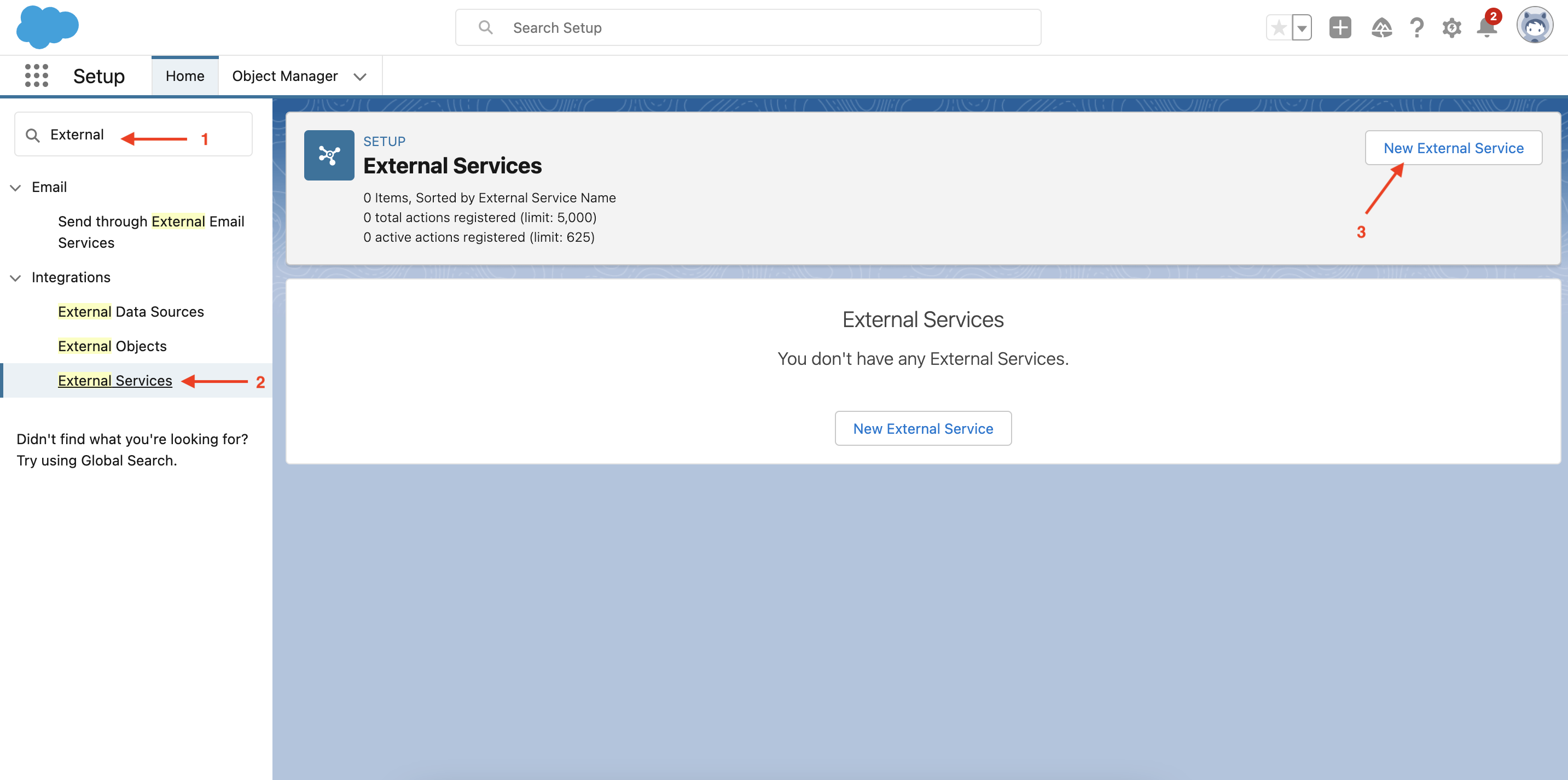Open External Data Sources from the sidebar
This screenshot has width=1568, height=780.
coord(130,311)
